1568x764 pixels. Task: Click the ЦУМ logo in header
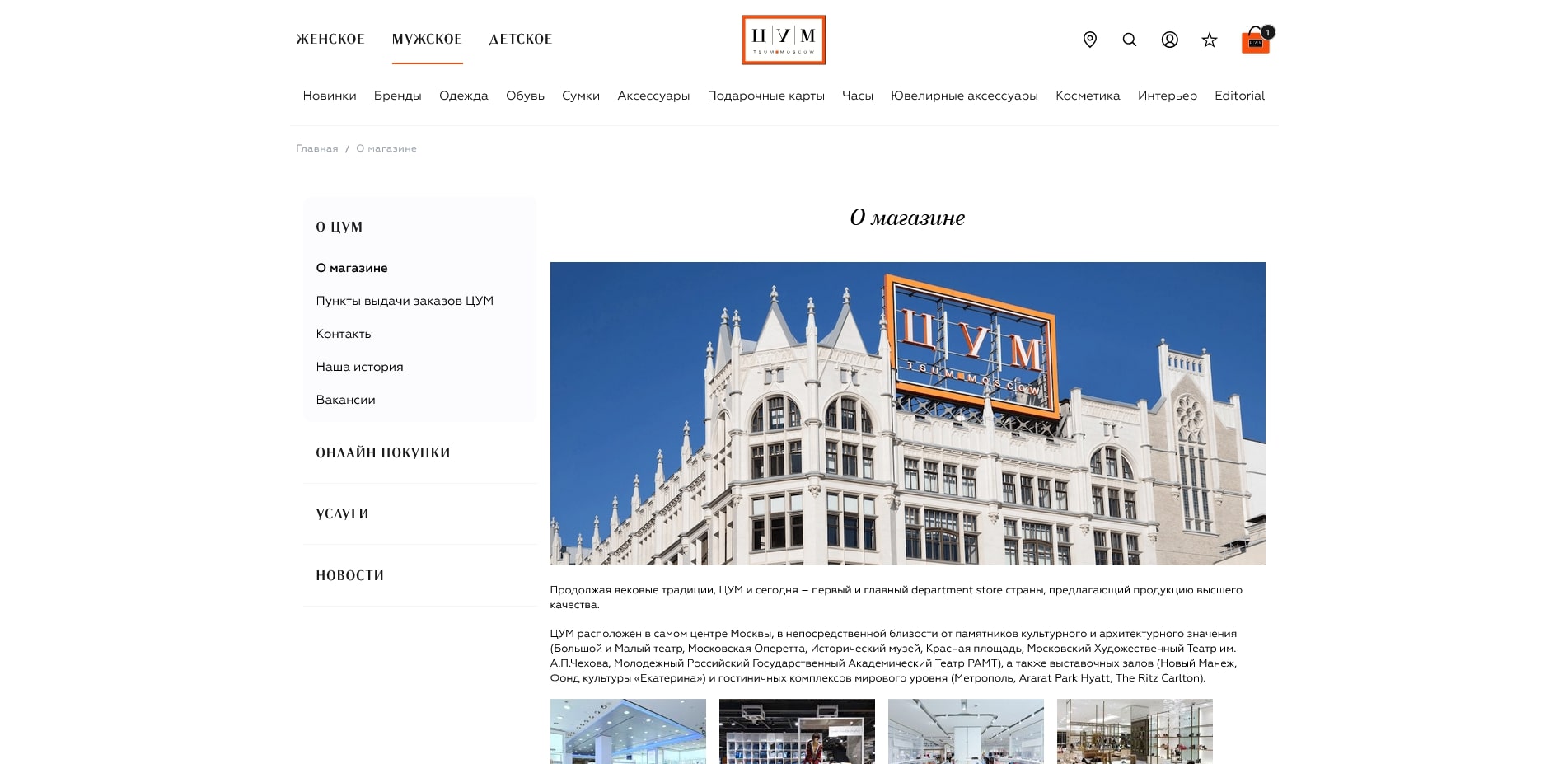pyautogui.click(x=783, y=40)
